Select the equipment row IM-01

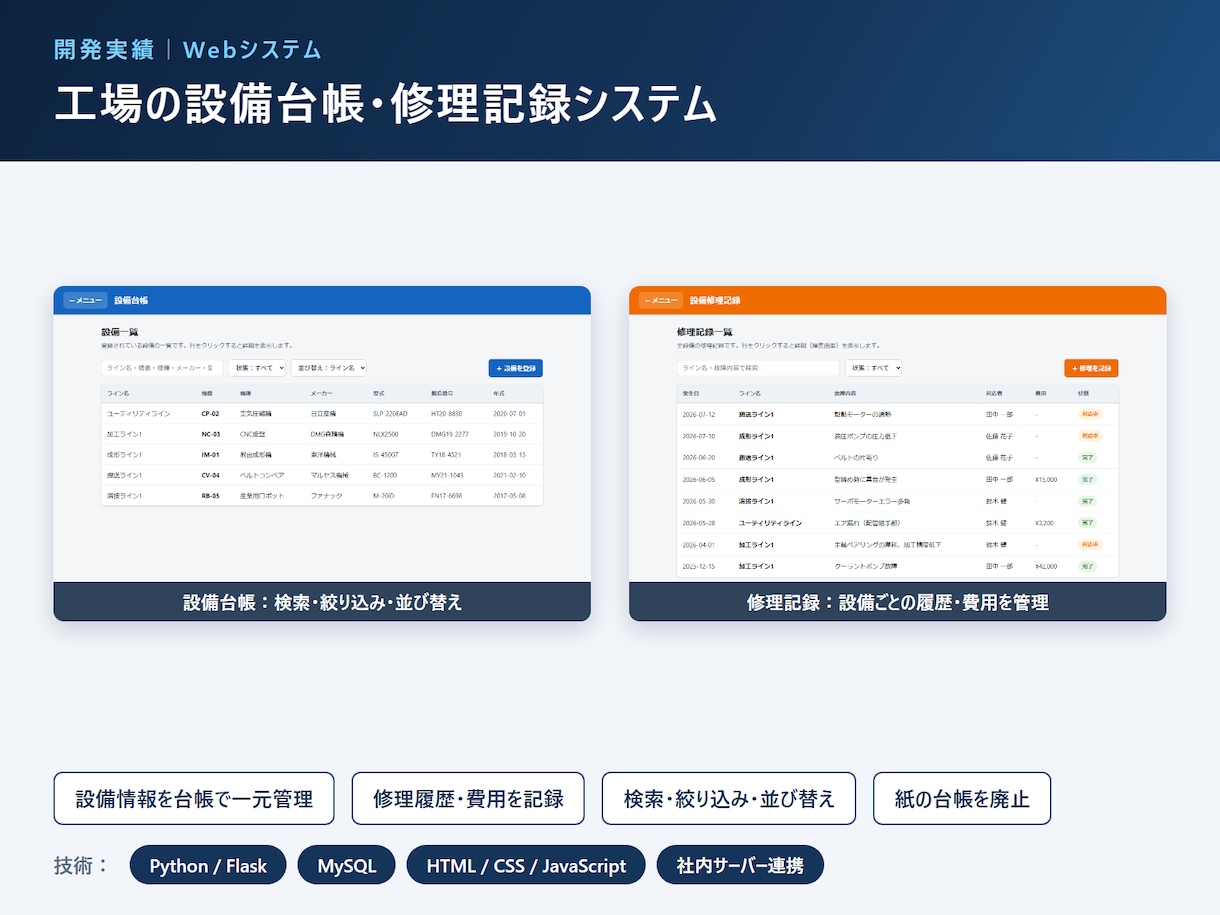pyautogui.click(x=322, y=454)
